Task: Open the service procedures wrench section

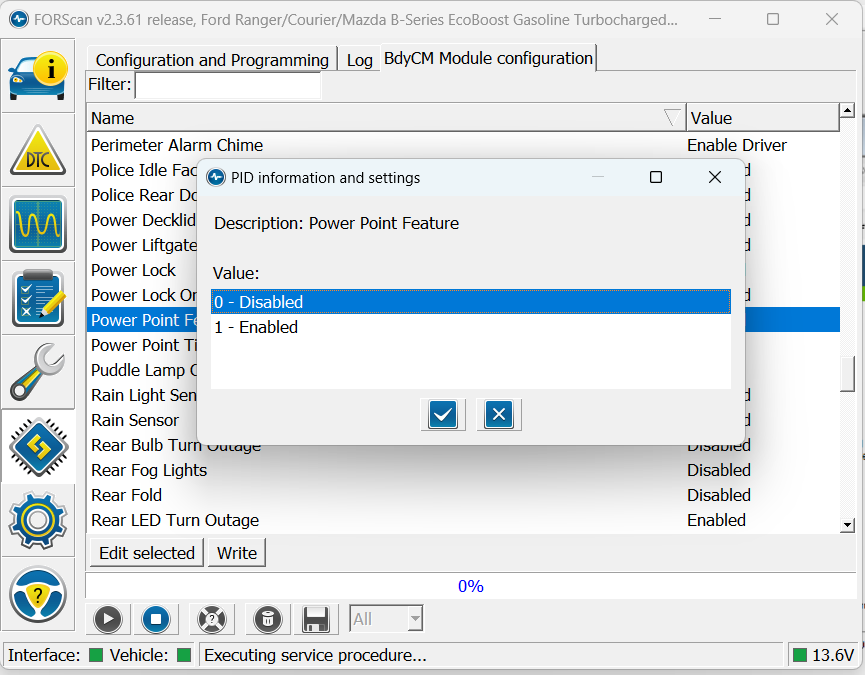Action: 38,372
